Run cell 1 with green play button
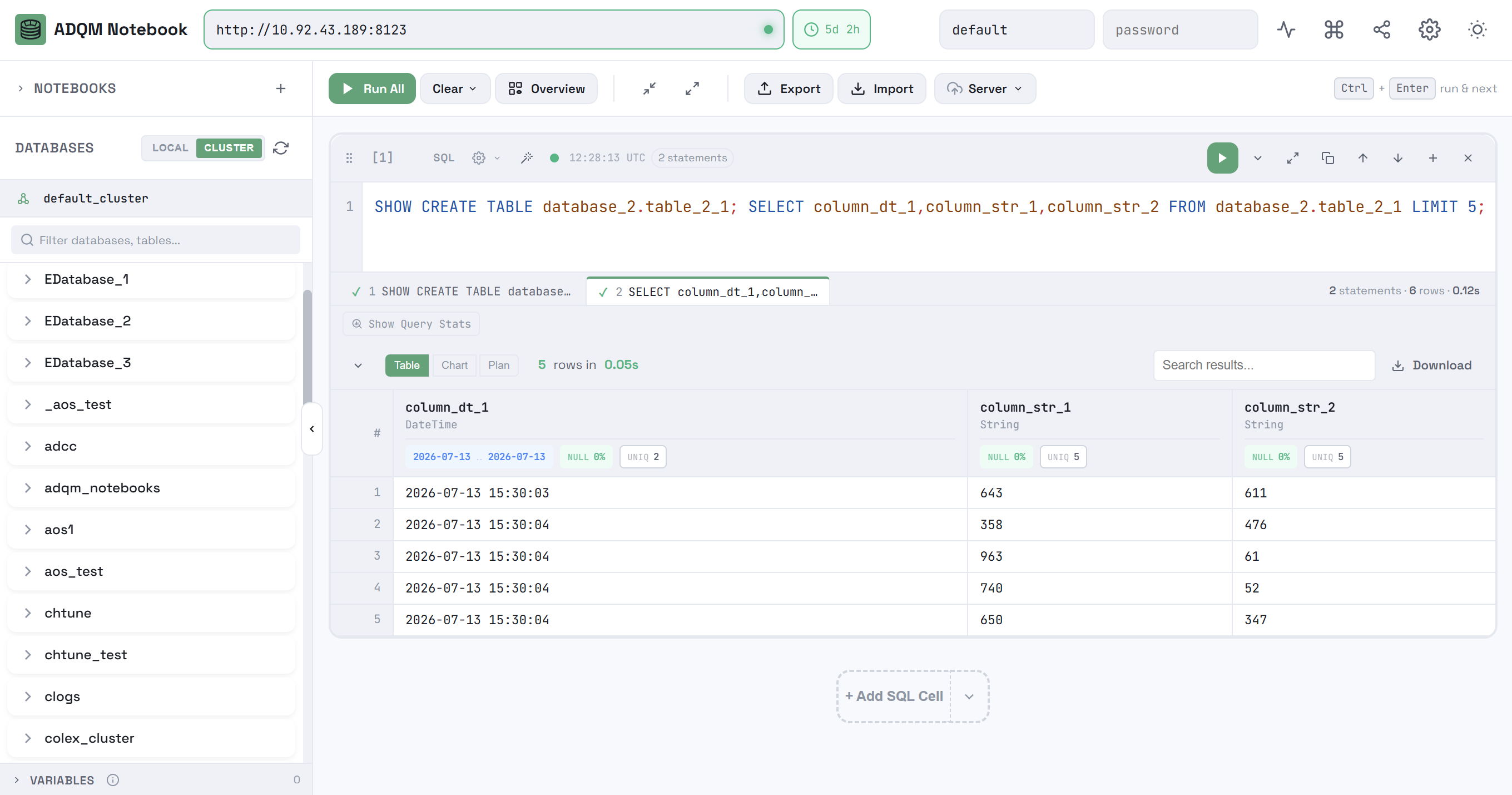Screen dimensions: 1512x795 [x=1222, y=158]
